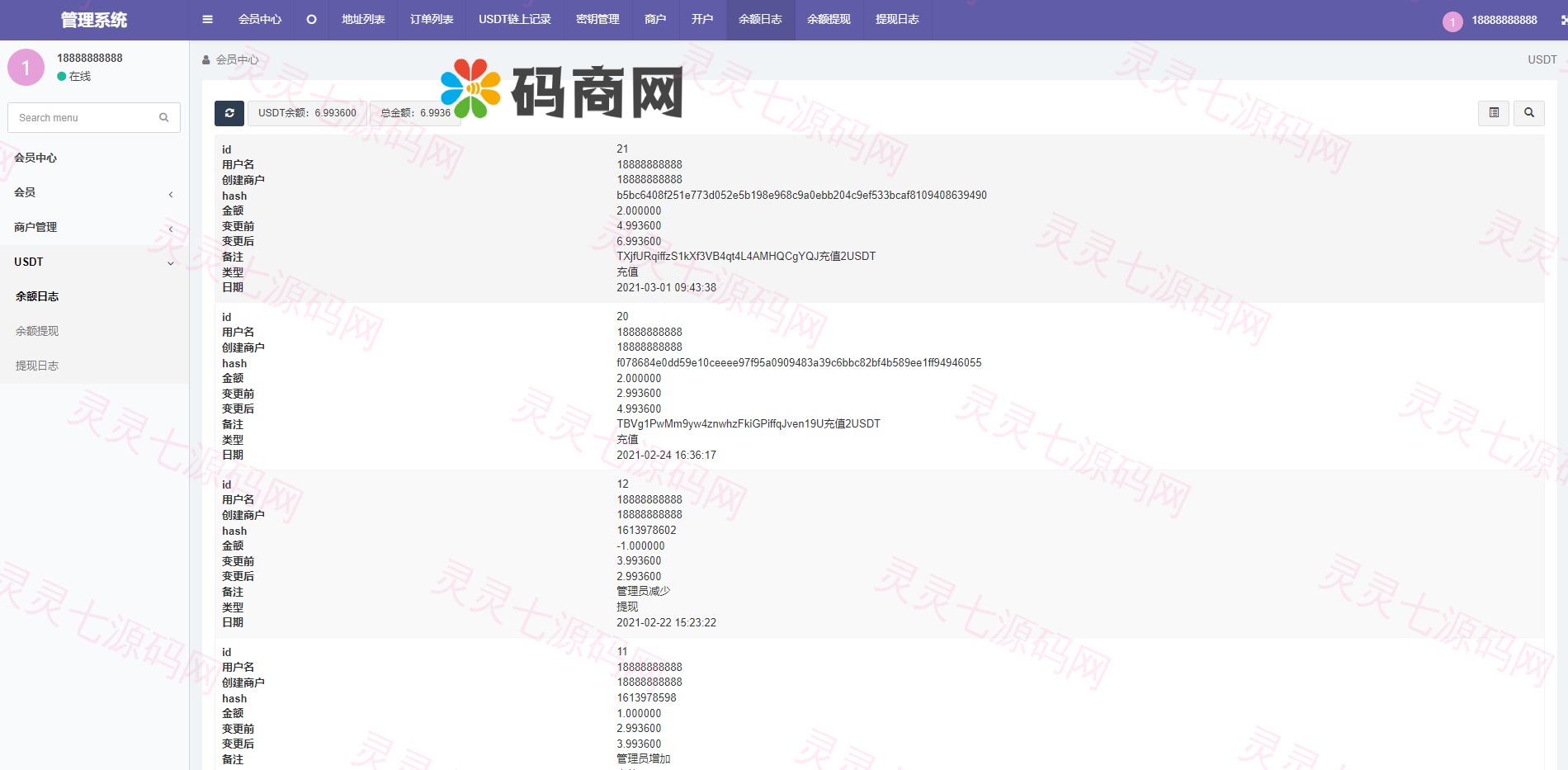Image resolution: width=1568 pixels, height=770 pixels.
Task: Click the date 2021-02-24 16:36:17
Action: click(666, 456)
